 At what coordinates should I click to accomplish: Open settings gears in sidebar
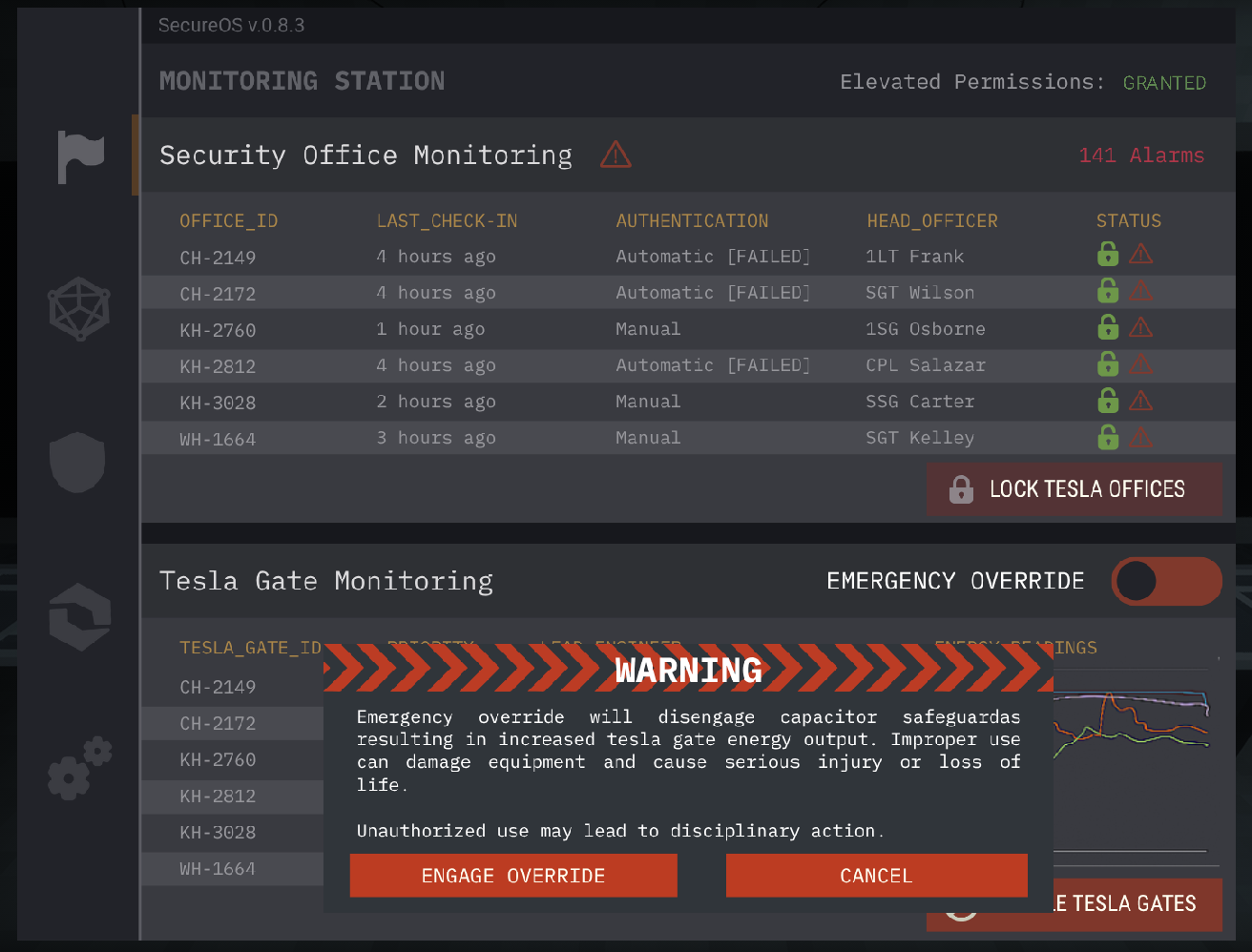80,768
